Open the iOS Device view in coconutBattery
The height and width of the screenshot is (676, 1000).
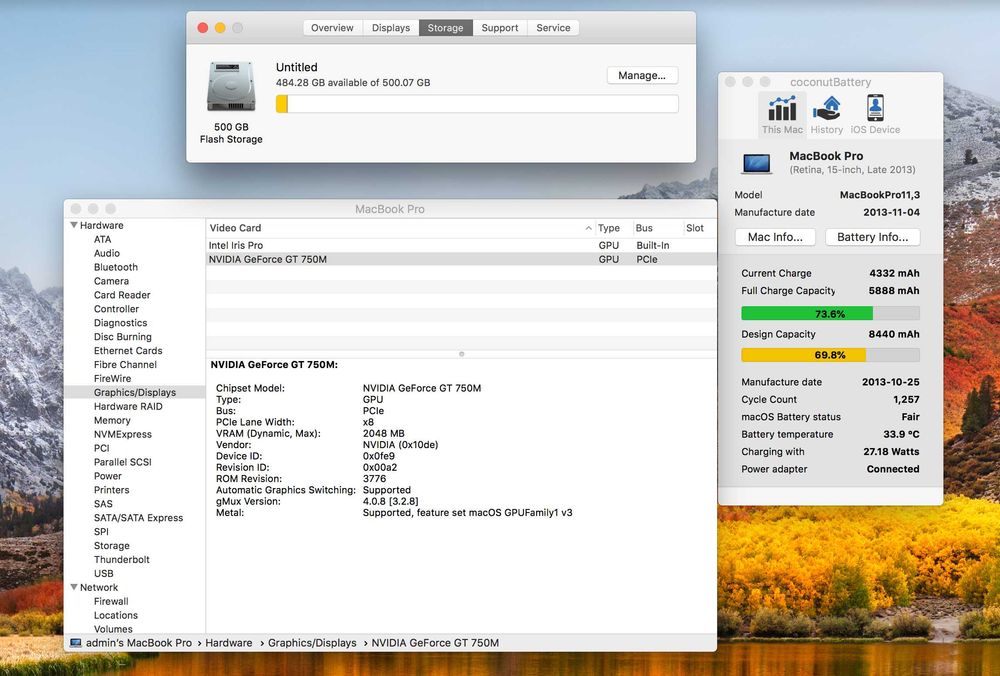tap(875, 114)
